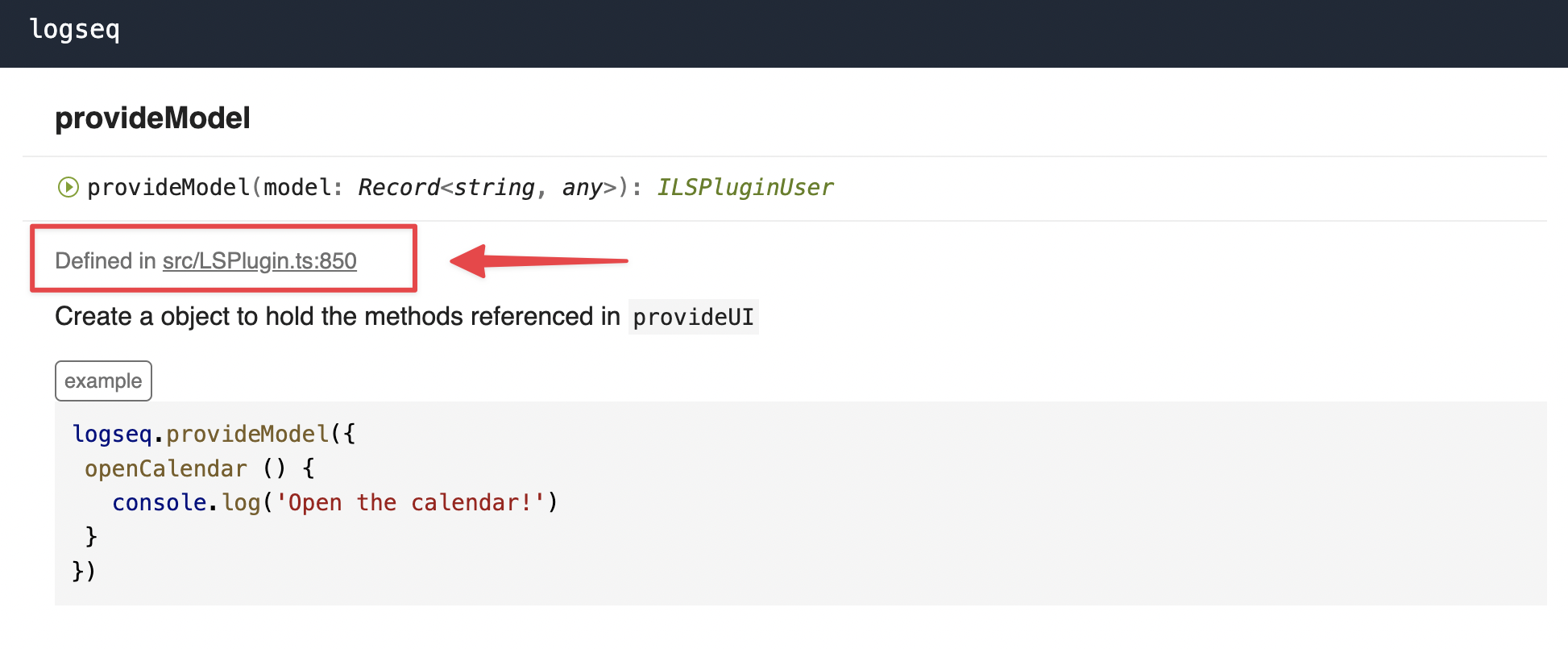Click the closing }) line of the example

click(x=84, y=571)
